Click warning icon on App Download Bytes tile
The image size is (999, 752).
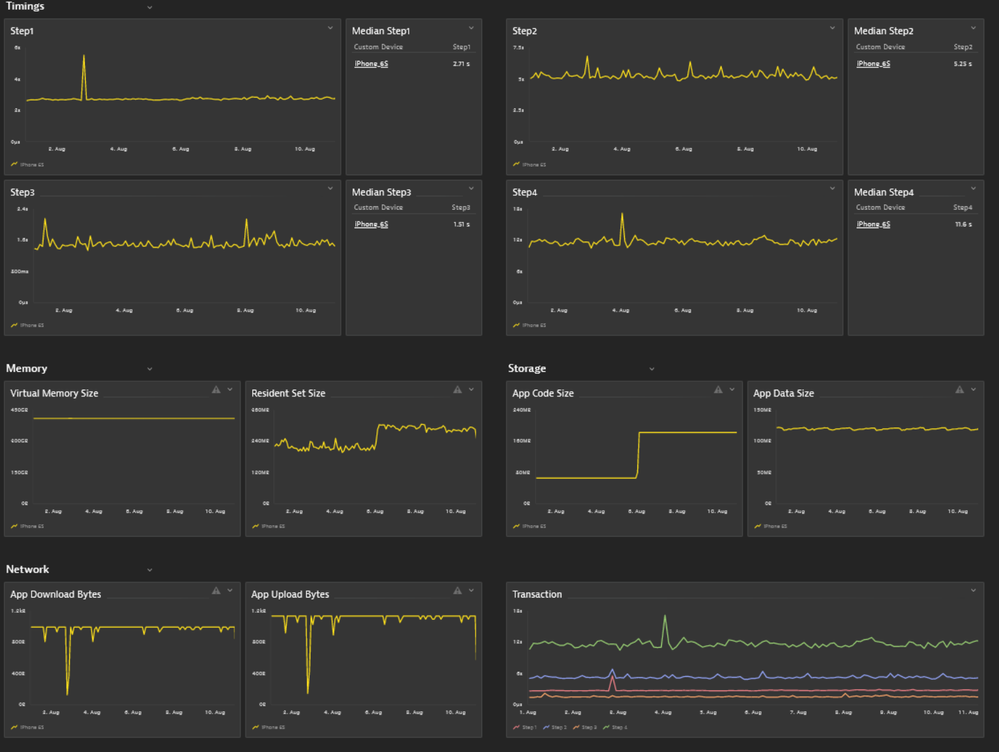coord(216,591)
